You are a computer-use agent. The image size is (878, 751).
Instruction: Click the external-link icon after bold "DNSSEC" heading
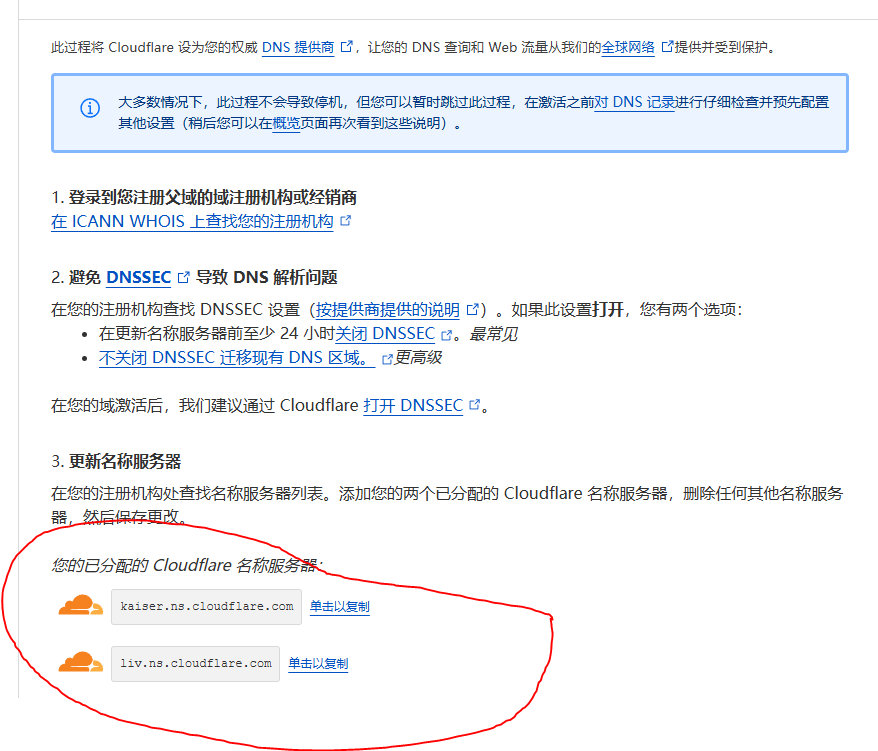183,278
